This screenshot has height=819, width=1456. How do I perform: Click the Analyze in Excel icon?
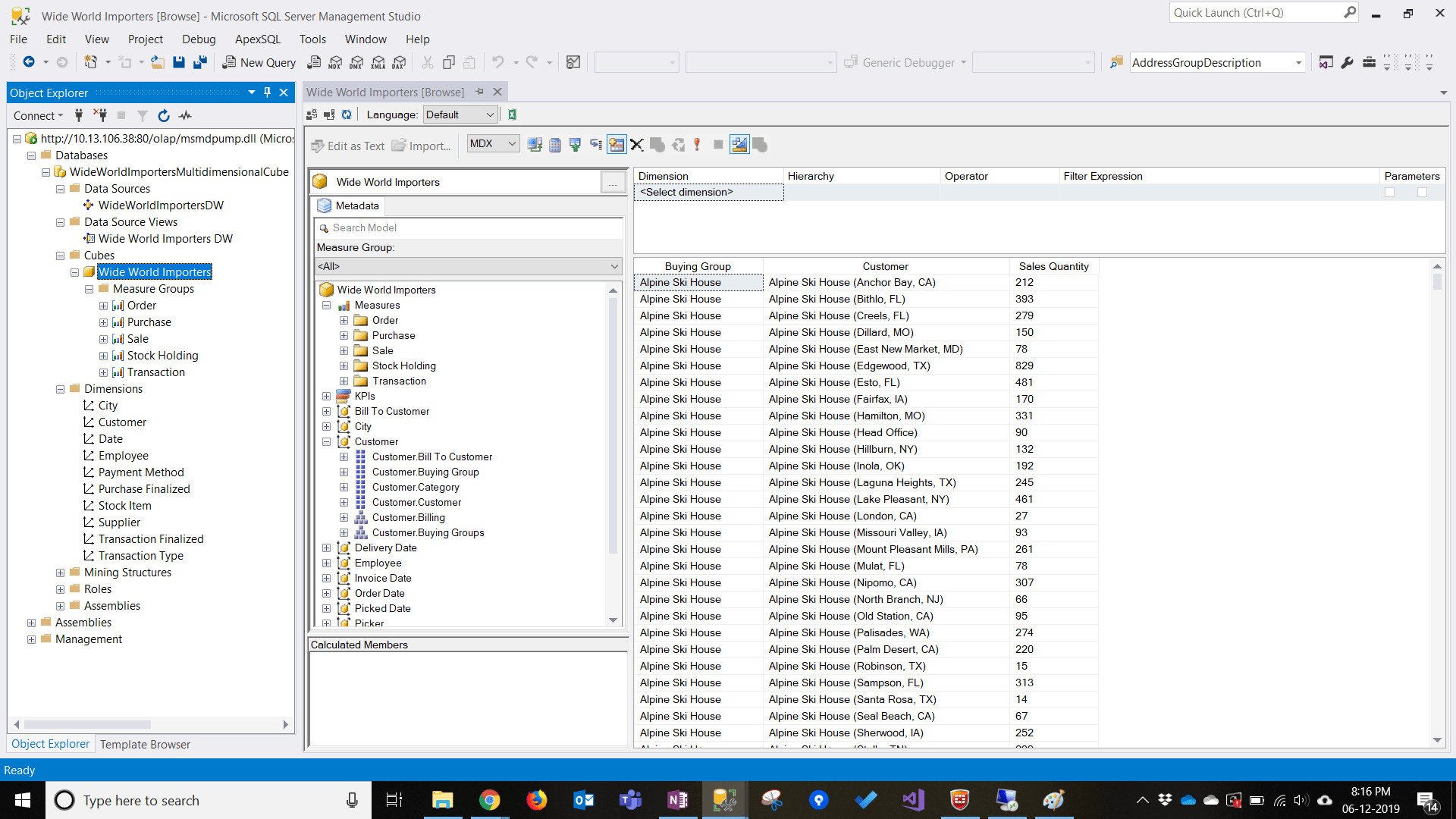pos(512,115)
